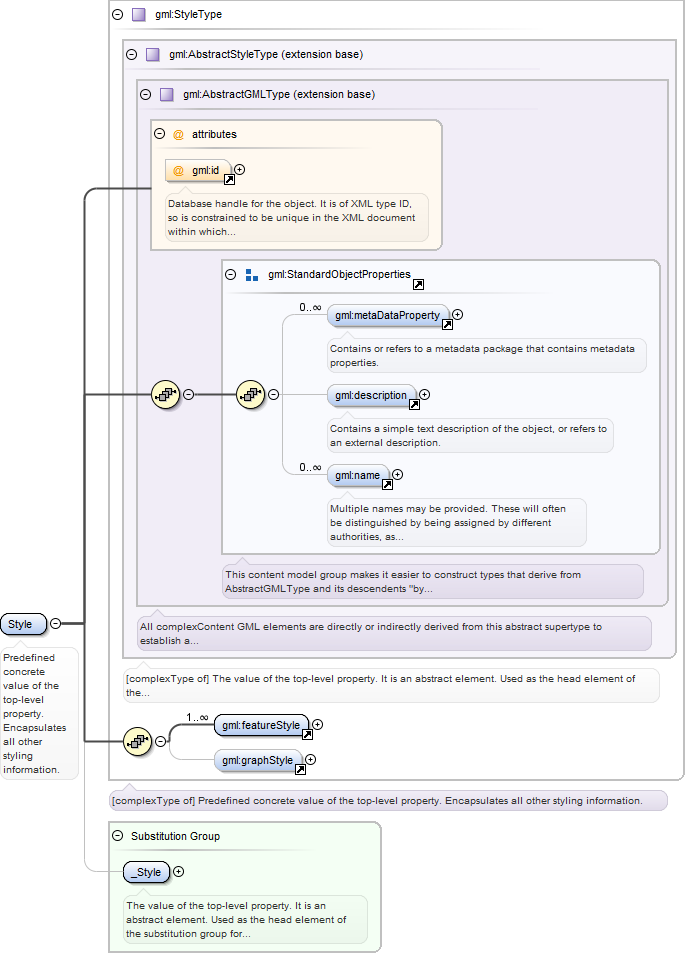Select the gml:metaDataProperty element
The height and width of the screenshot is (954, 686).
pos(388,315)
